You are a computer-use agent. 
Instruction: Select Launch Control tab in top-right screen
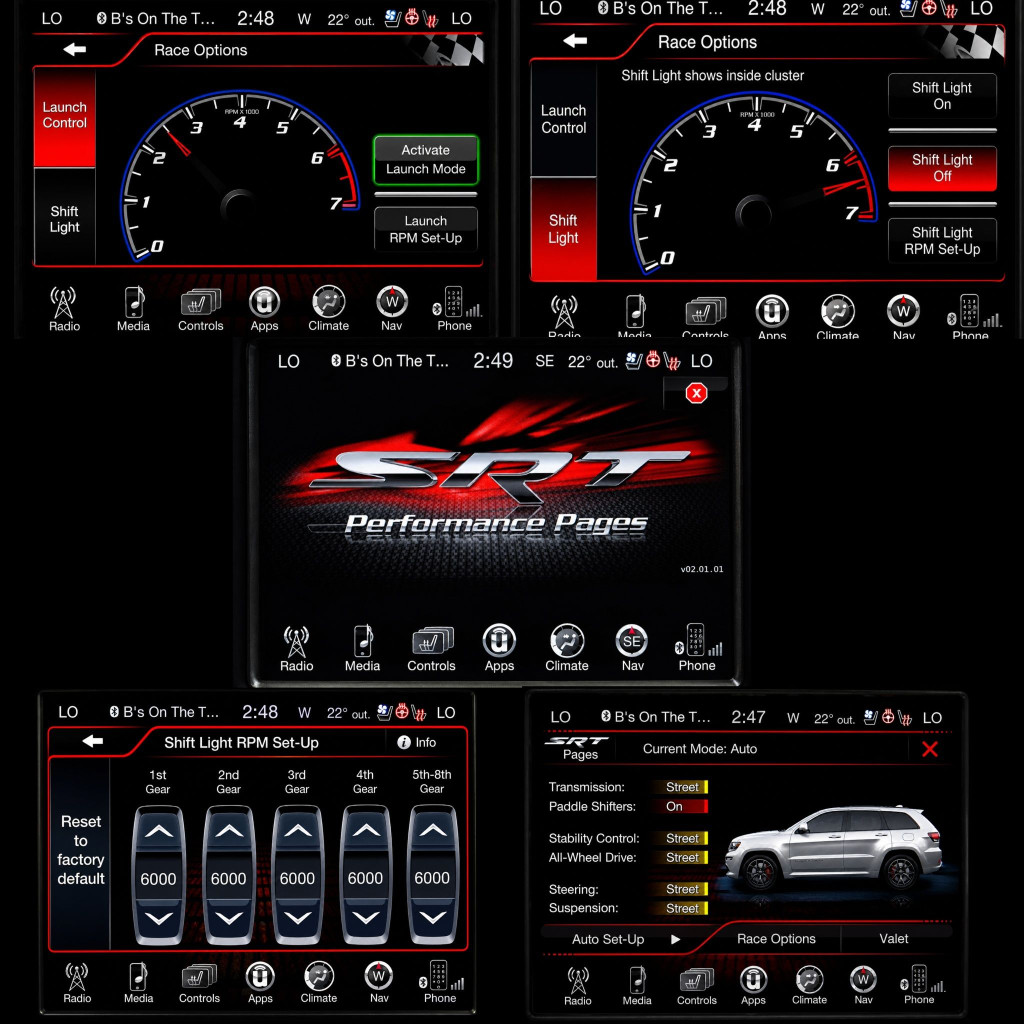pos(564,120)
